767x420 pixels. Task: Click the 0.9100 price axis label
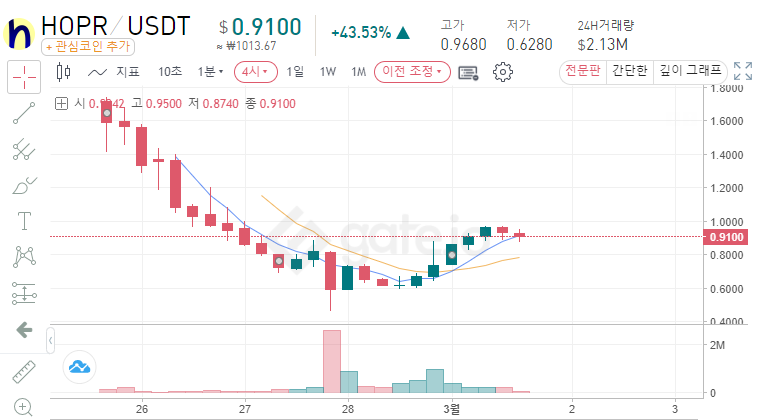click(x=725, y=237)
